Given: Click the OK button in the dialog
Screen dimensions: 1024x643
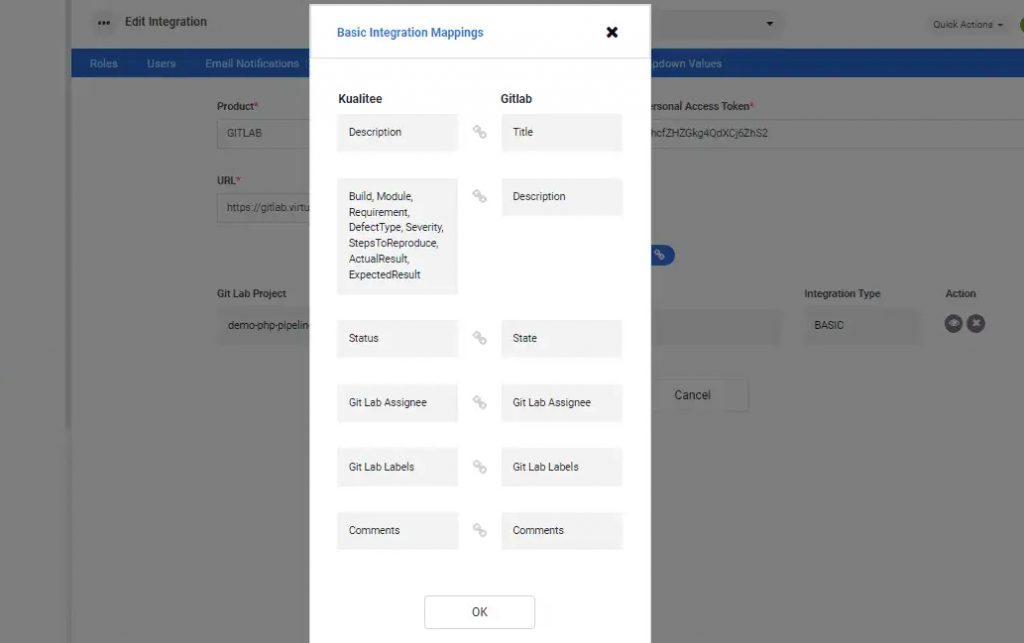Looking at the screenshot, I should [x=479, y=612].
